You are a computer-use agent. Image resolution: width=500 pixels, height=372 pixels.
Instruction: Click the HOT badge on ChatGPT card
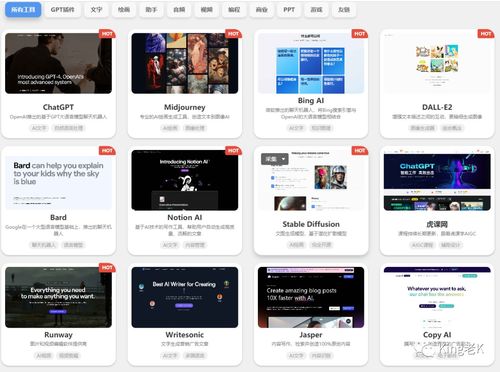107,34
